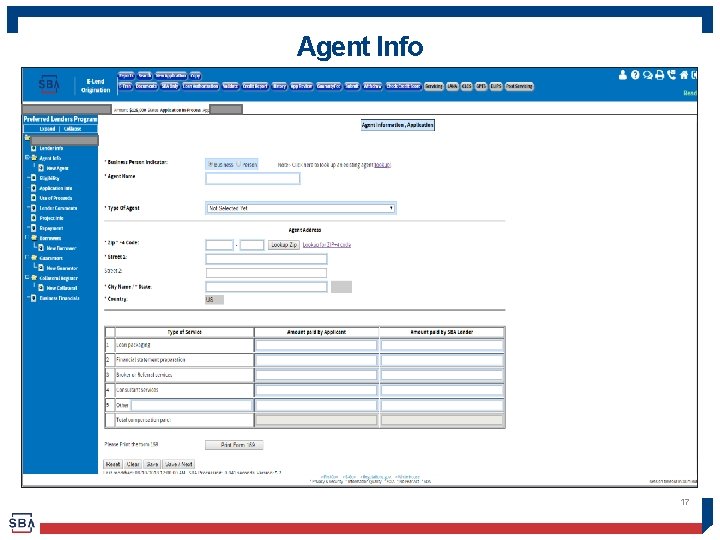Open the Credit Report tab
The width and height of the screenshot is (720, 540).
click(255, 86)
